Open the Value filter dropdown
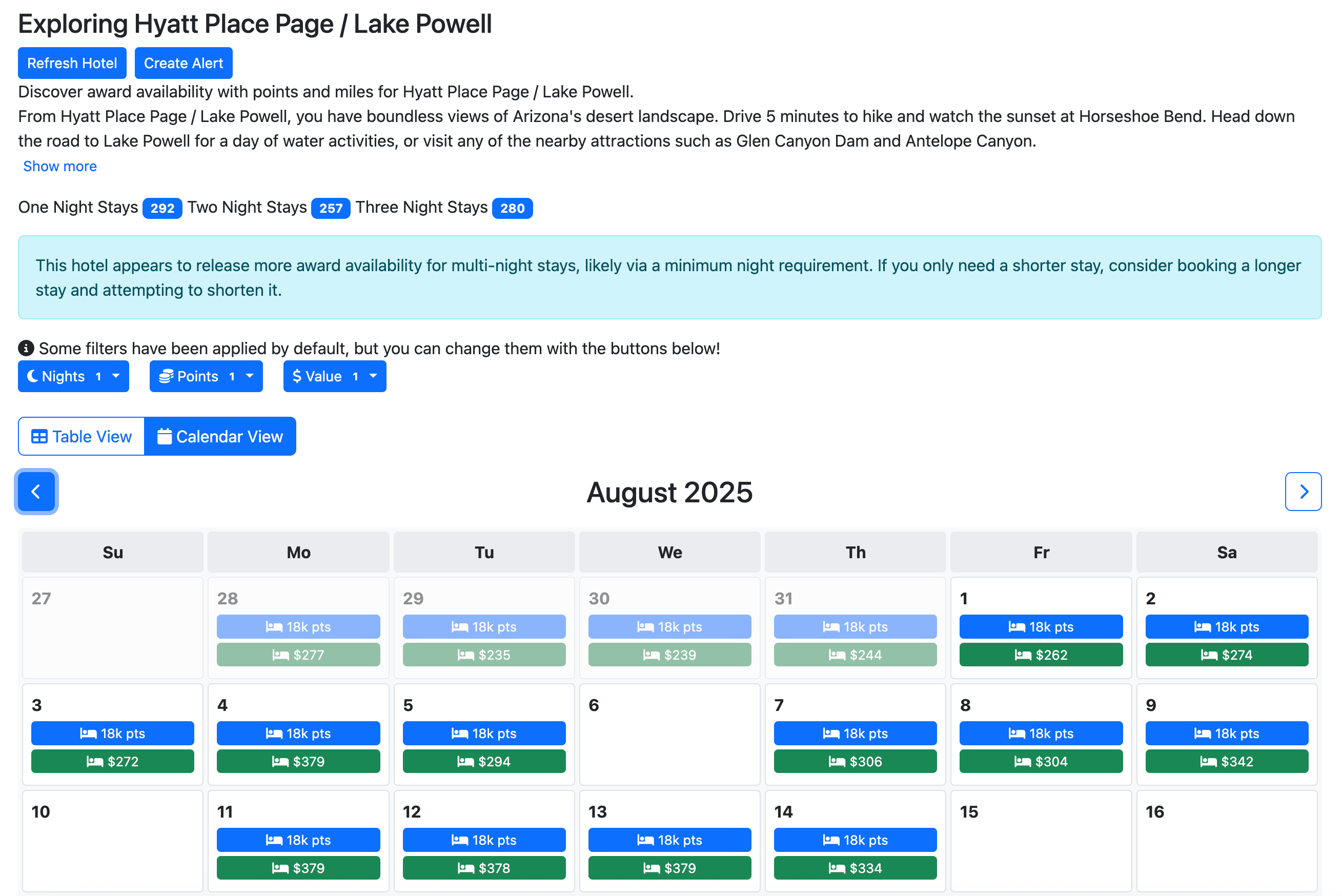 click(334, 376)
